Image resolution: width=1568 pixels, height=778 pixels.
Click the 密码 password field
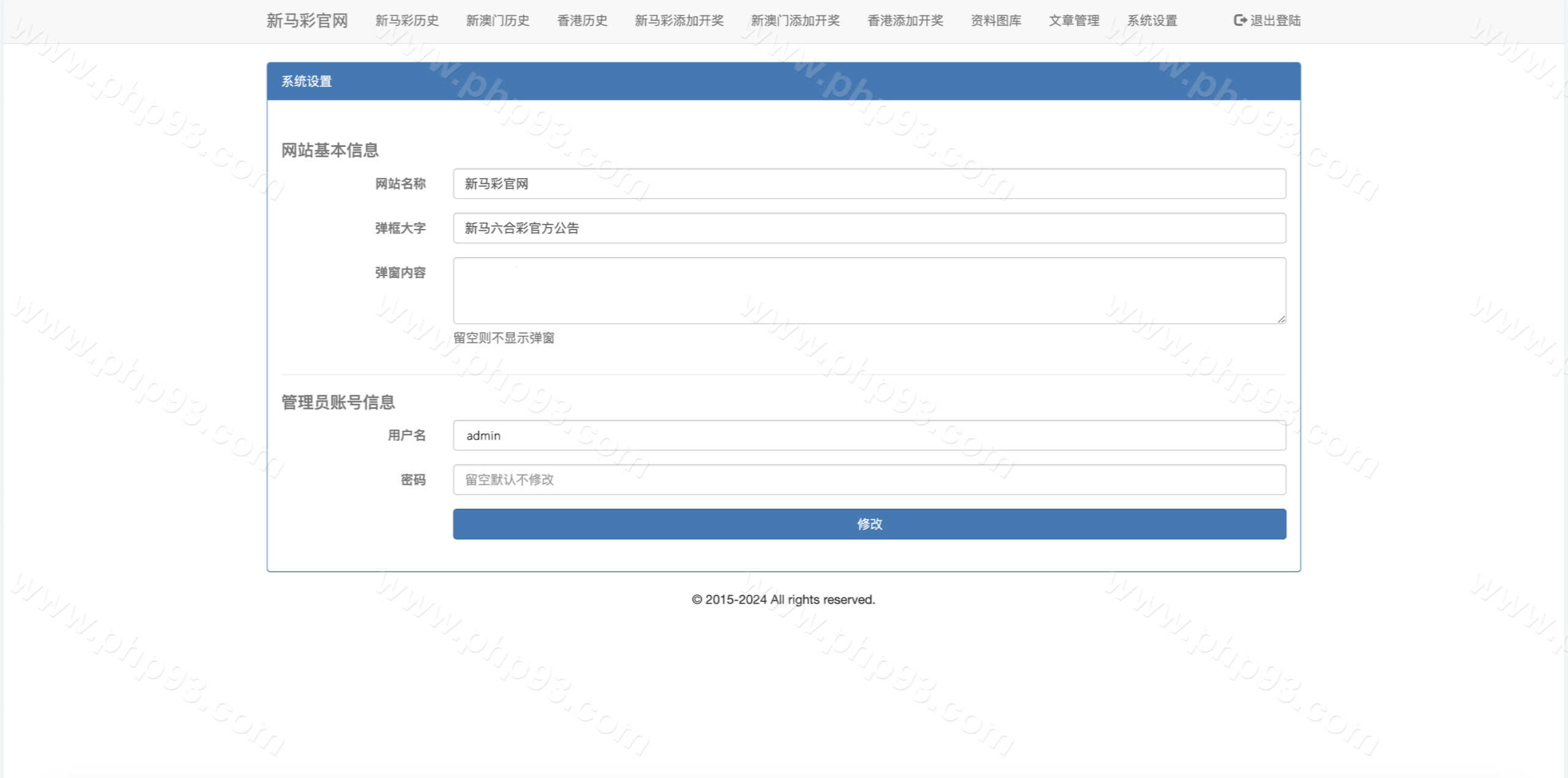point(869,479)
